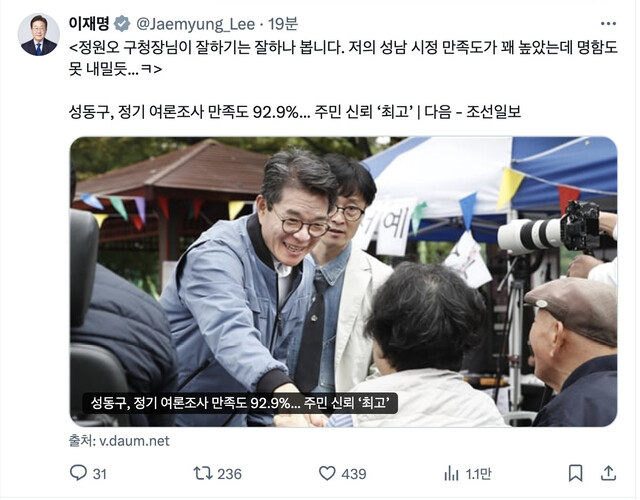
Task: Like the post with the heart icon
Action: point(327,473)
